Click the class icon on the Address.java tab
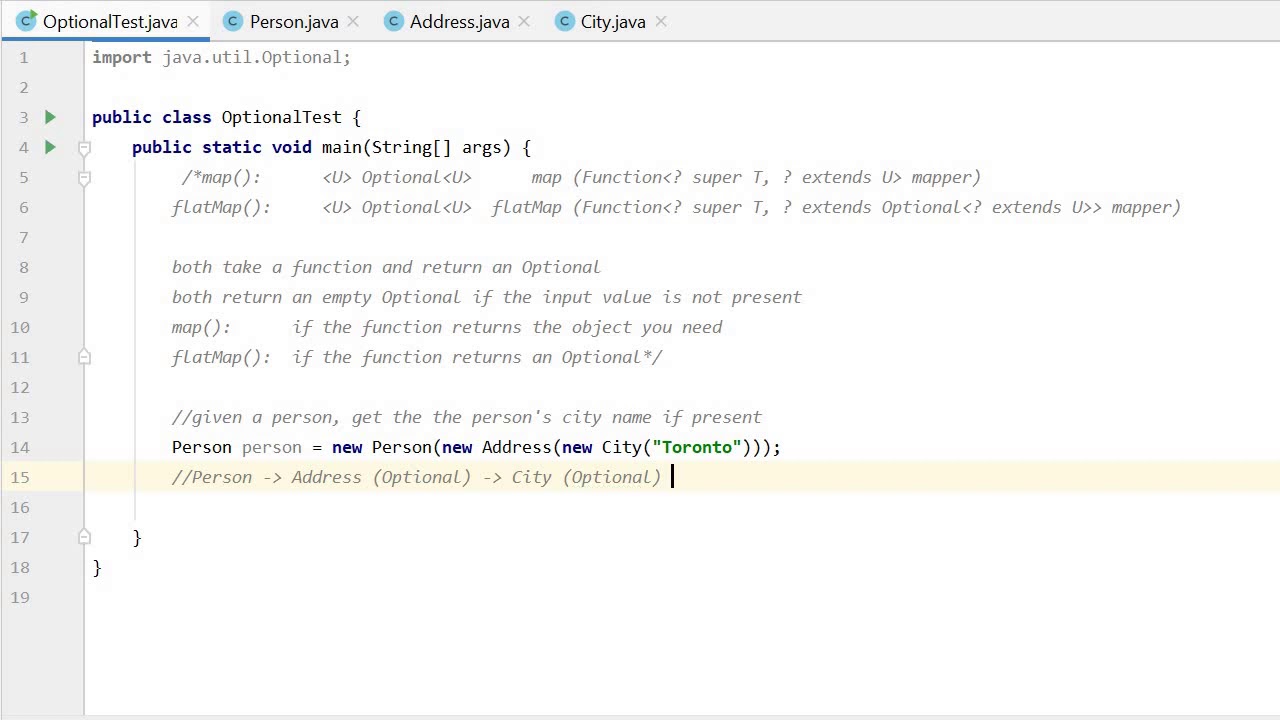The width and height of the screenshot is (1280, 720). [394, 21]
